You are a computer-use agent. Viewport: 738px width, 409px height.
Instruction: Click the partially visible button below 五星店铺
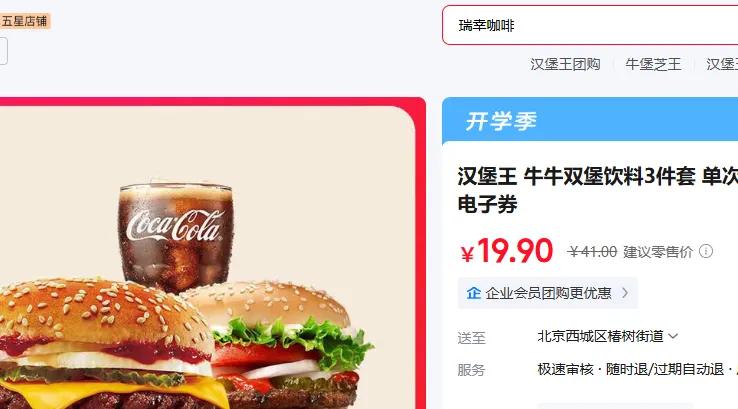pos(3,51)
